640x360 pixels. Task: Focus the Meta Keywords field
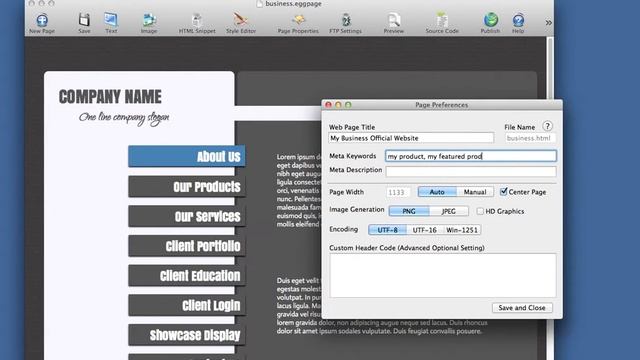coord(471,156)
